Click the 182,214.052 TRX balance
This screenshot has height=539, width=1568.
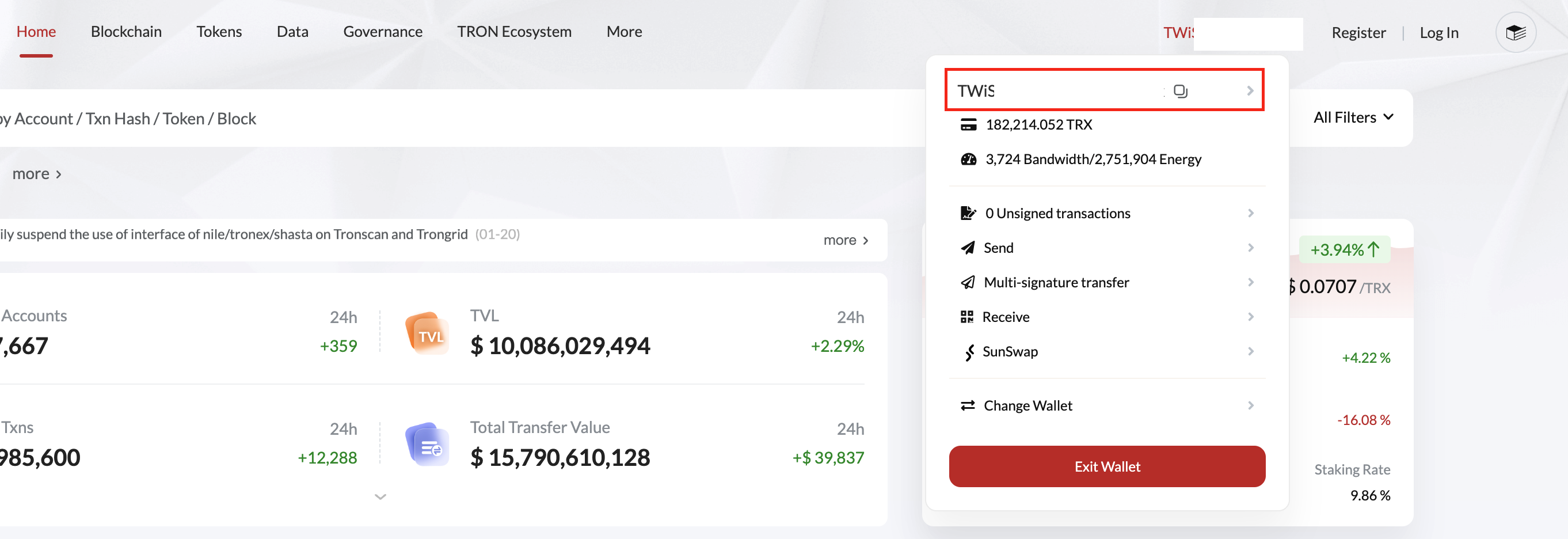tap(1038, 125)
